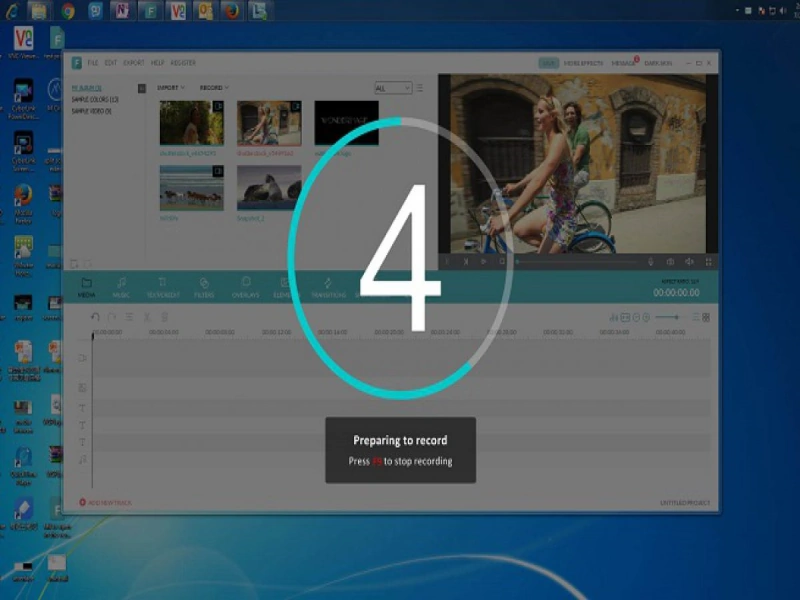Screen dimensions: 800x600
Task: Click the preview playback progress slider
Action: [577, 262]
